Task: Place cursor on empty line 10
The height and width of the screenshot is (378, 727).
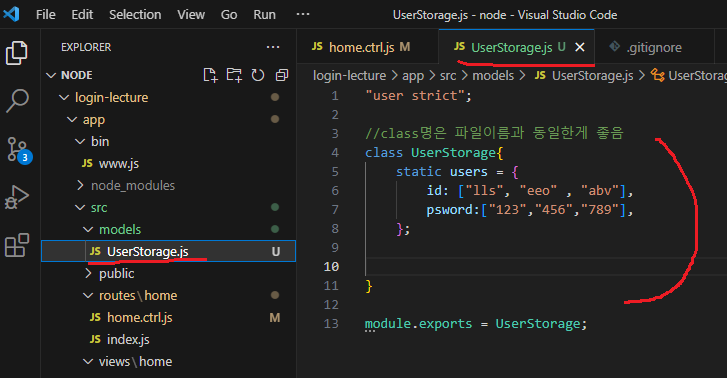Action: (546, 267)
